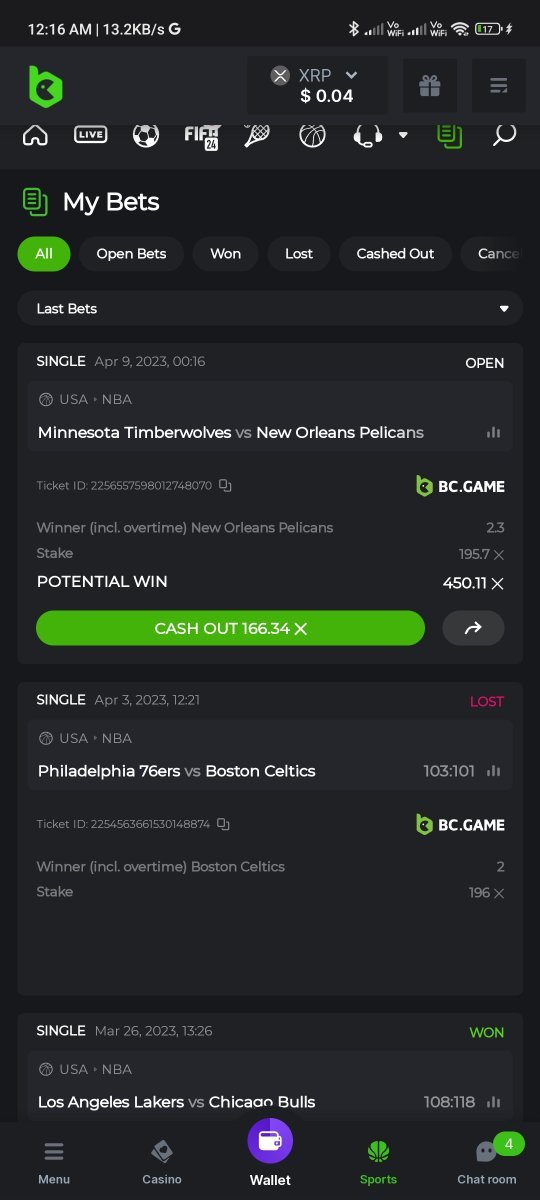Select the basketball sport icon

pyautogui.click(x=312, y=135)
